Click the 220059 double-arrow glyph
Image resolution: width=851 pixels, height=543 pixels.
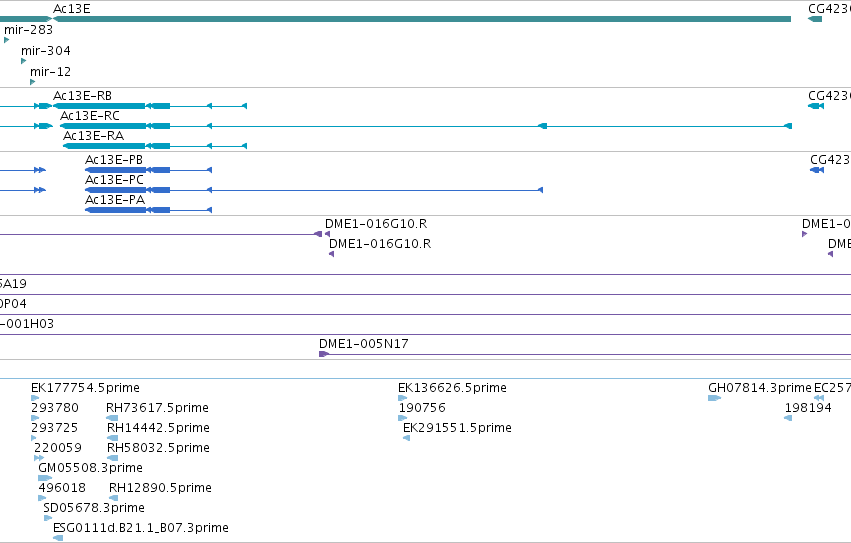tap(39, 458)
